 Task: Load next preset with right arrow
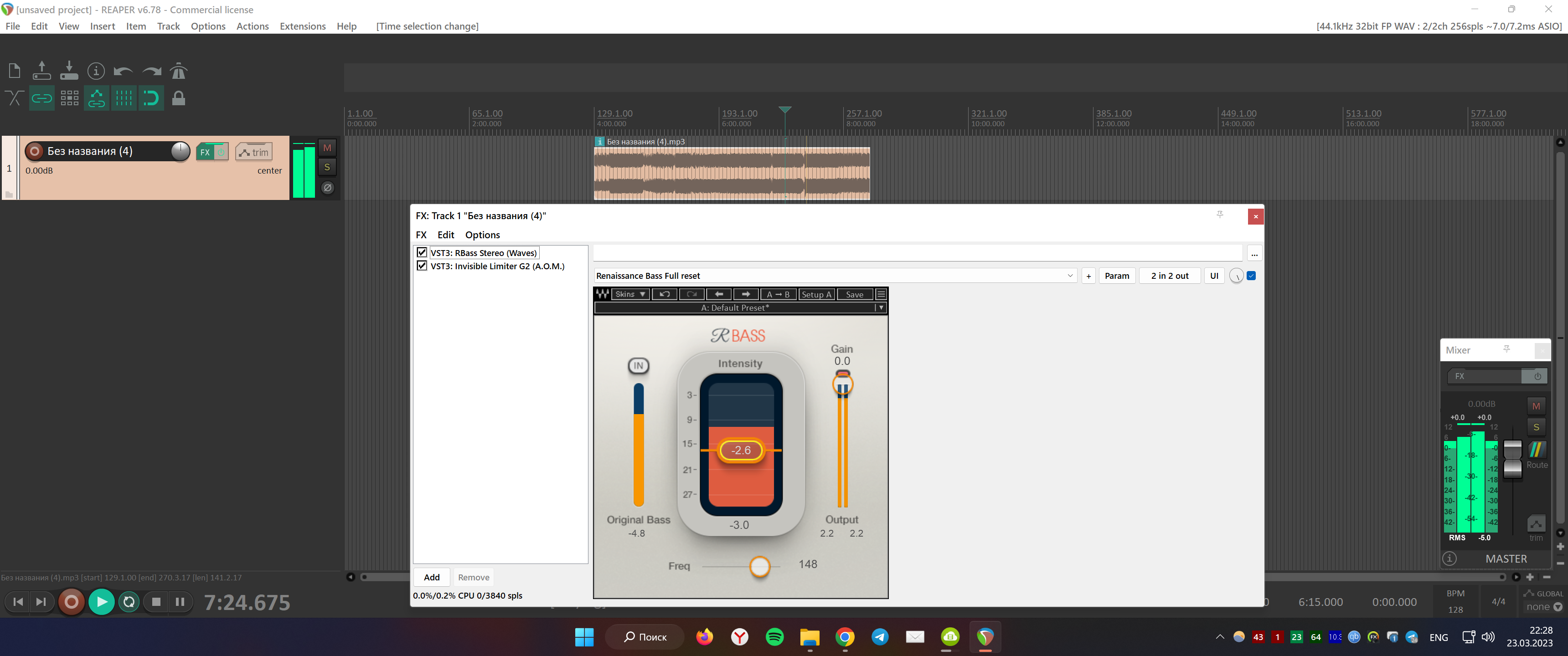tap(746, 295)
